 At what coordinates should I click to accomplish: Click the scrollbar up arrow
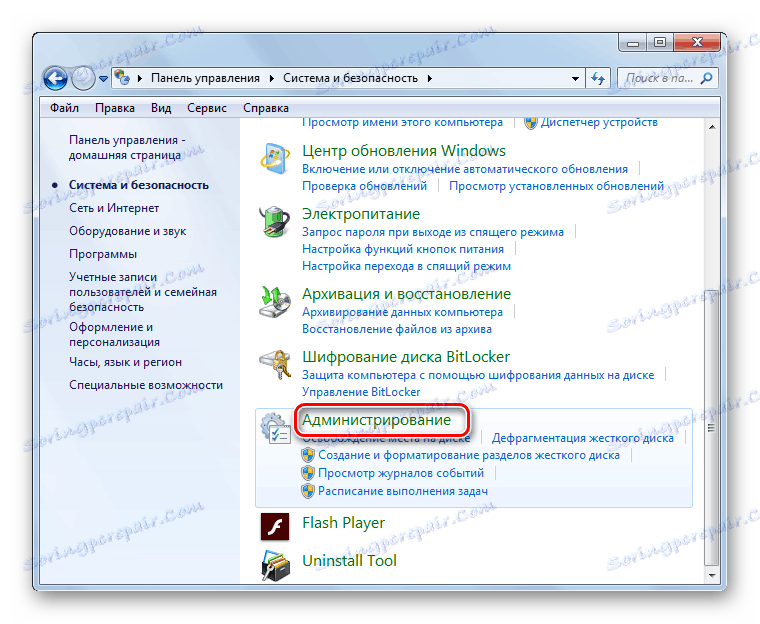click(712, 127)
